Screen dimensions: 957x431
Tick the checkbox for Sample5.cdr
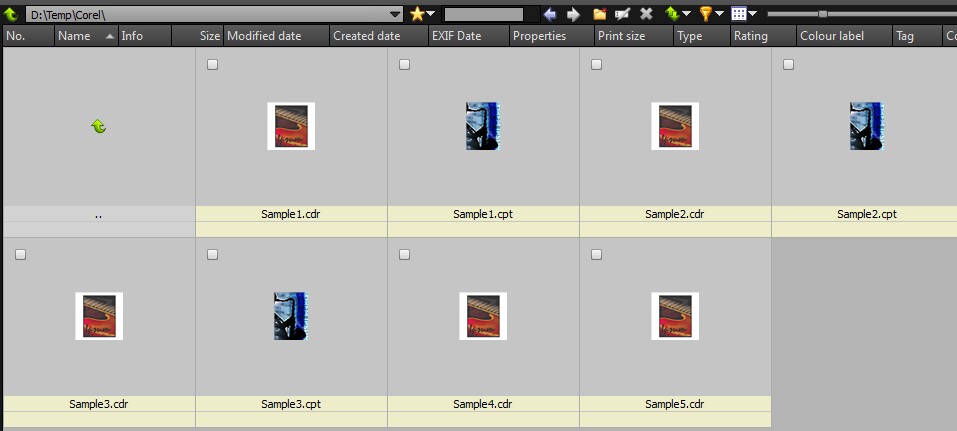596,255
